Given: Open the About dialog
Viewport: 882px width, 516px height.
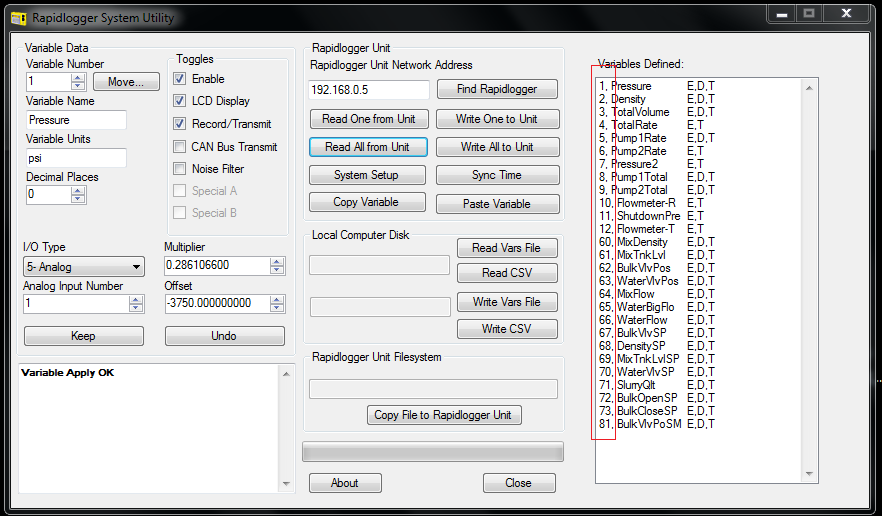Looking at the screenshot, I should (345, 483).
